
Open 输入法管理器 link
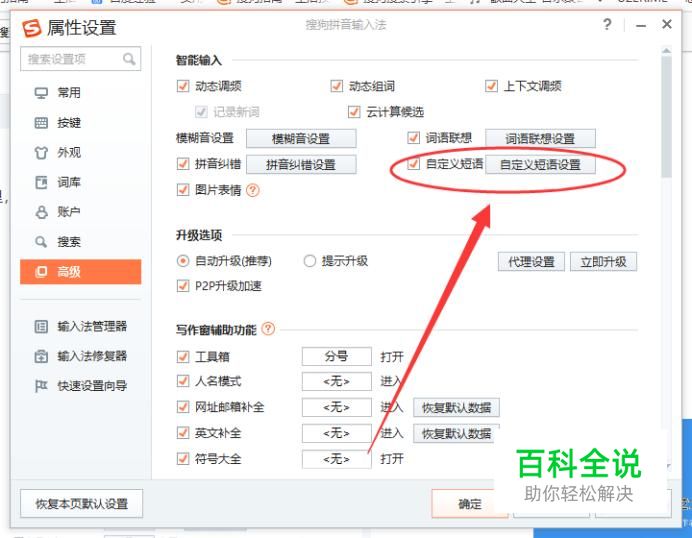pos(92,327)
